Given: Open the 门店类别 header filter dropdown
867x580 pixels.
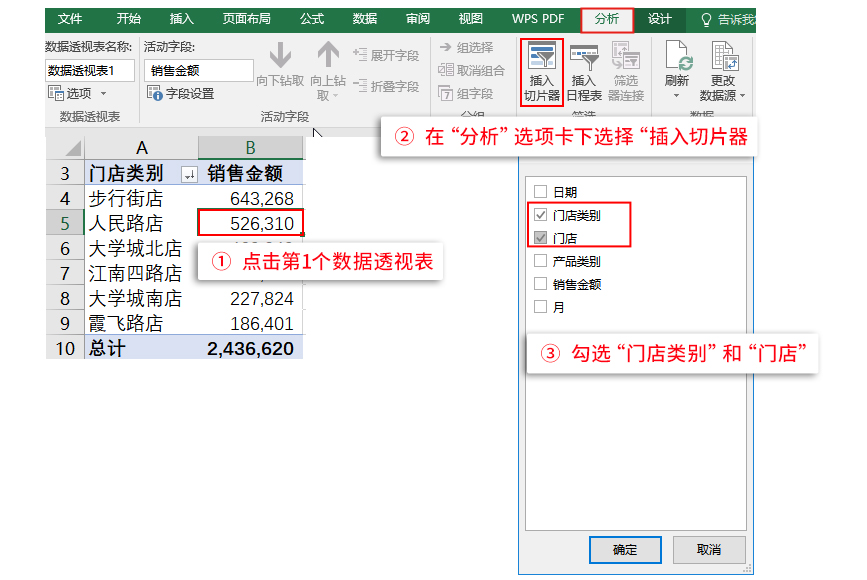Looking at the screenshot, I should pyautogui.click(x=189, y=175).
